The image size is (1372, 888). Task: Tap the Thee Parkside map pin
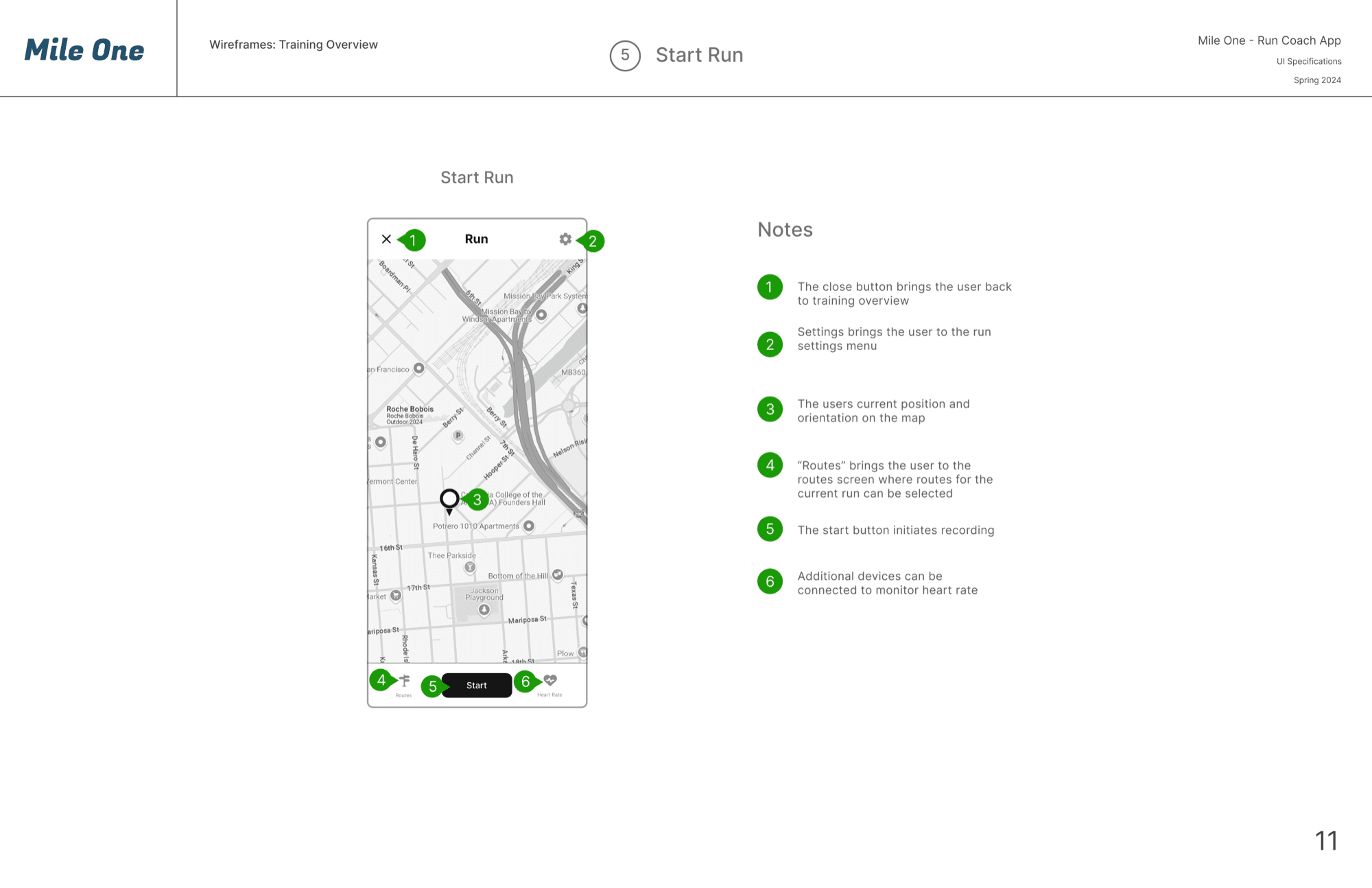pyautogui.click(x=470, y=568)
